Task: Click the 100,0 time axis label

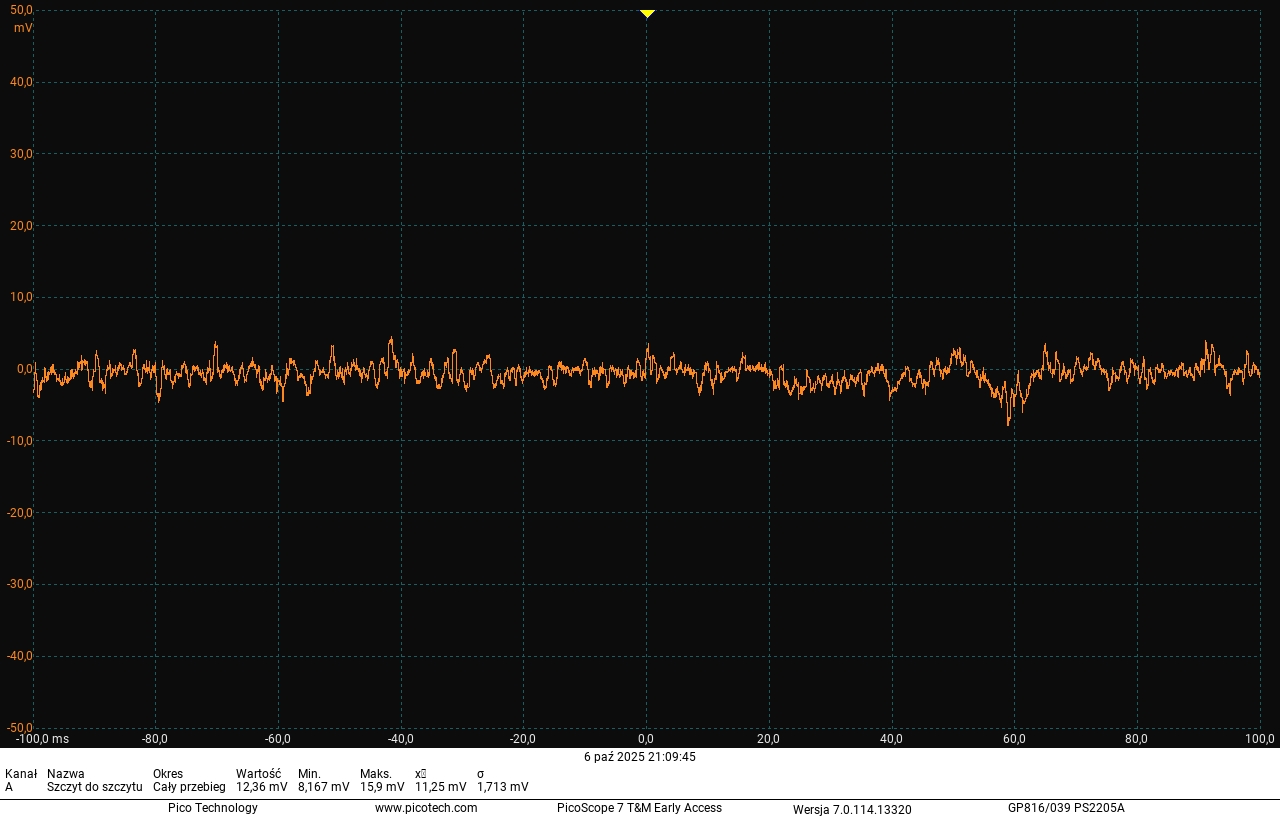Action: [1259, 739]
